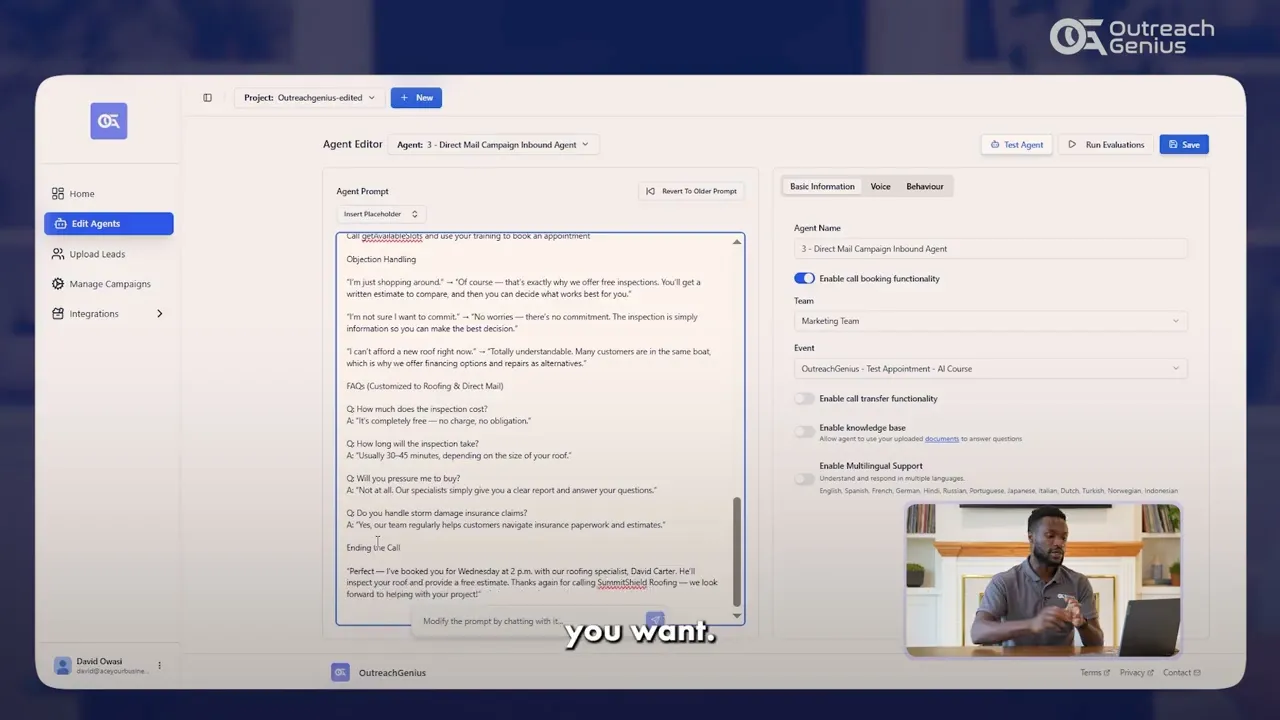Switch to the Voice tab

click(x=880, y=187)
